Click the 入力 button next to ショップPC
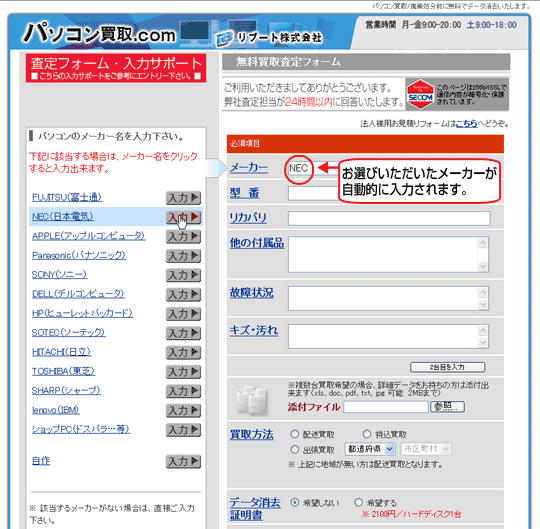540x529 pixels. pos(183,429)
